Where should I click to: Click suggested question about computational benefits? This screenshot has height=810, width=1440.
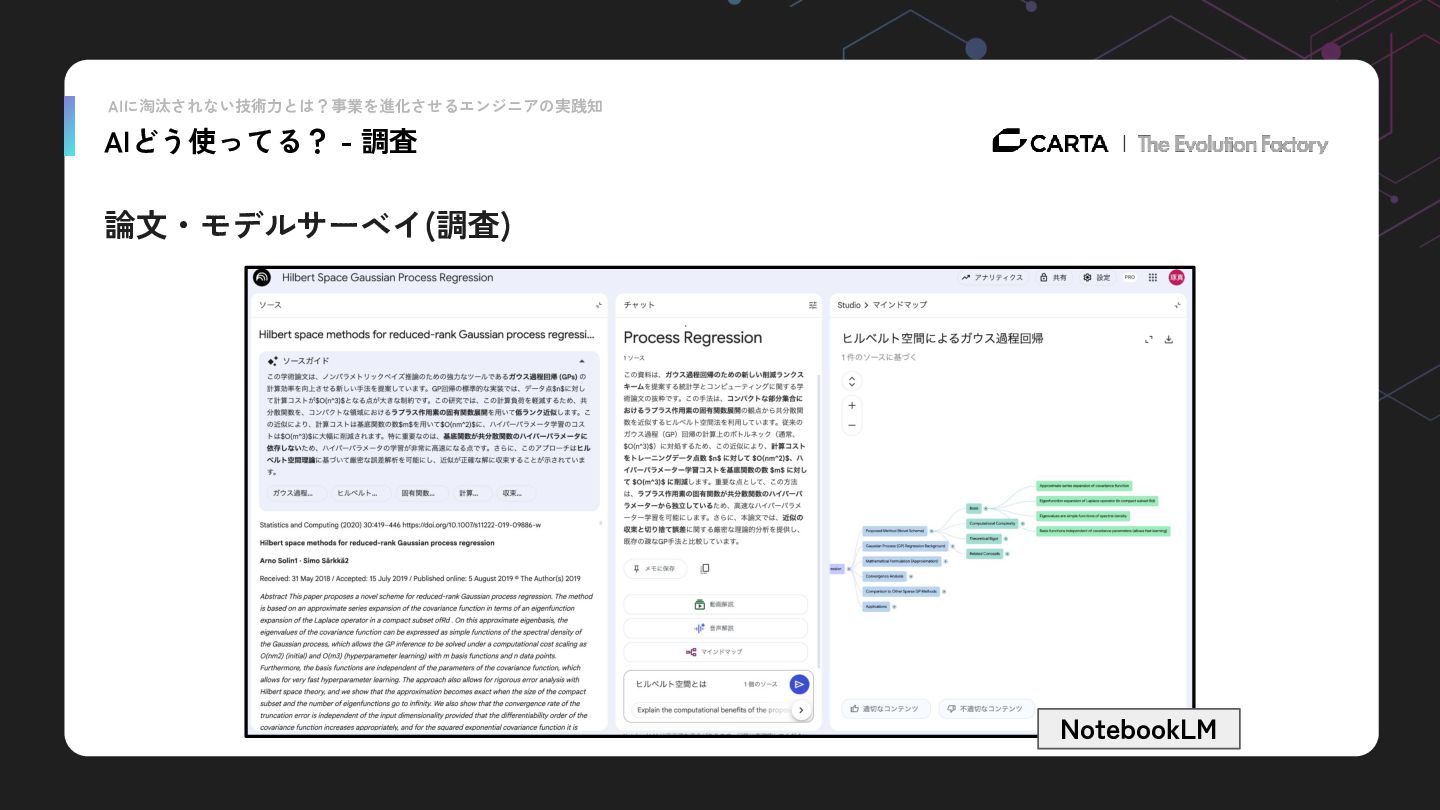pyautogui.click(x=709, y=710)
